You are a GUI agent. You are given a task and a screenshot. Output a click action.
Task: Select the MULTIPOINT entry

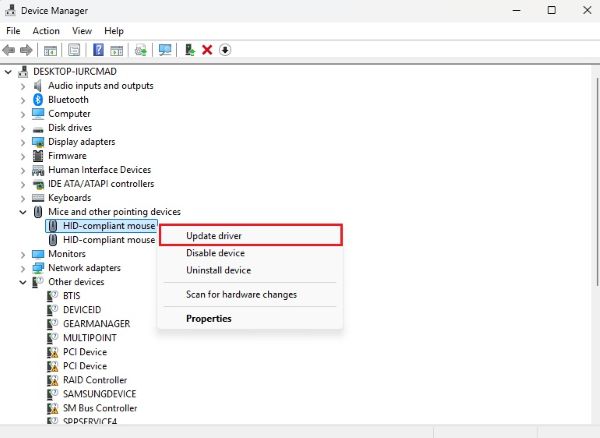[x=90, y=338]
